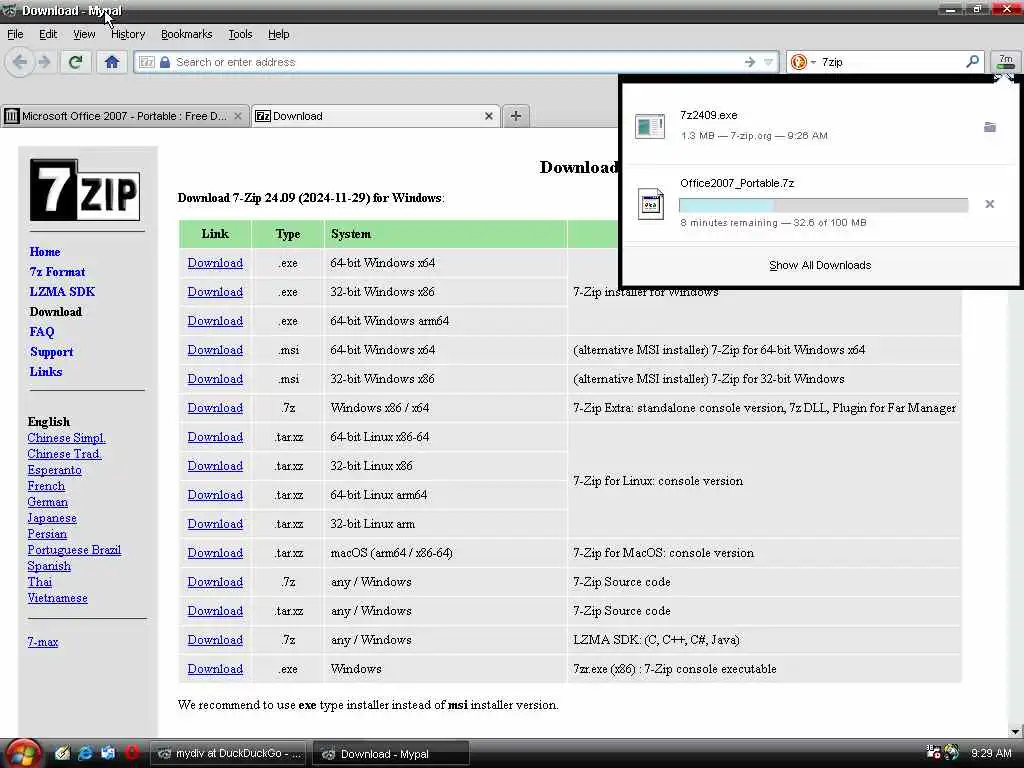Download the 64-bit Windows x64 .exe installer
This screenshot has width=1024, height=768.
coord(215,263)
